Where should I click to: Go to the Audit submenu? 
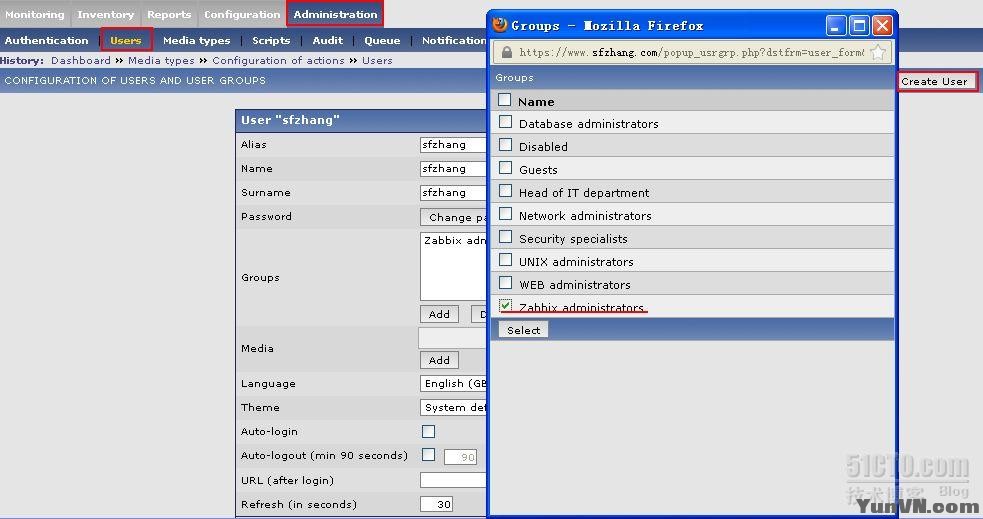[x=328, y=40]
